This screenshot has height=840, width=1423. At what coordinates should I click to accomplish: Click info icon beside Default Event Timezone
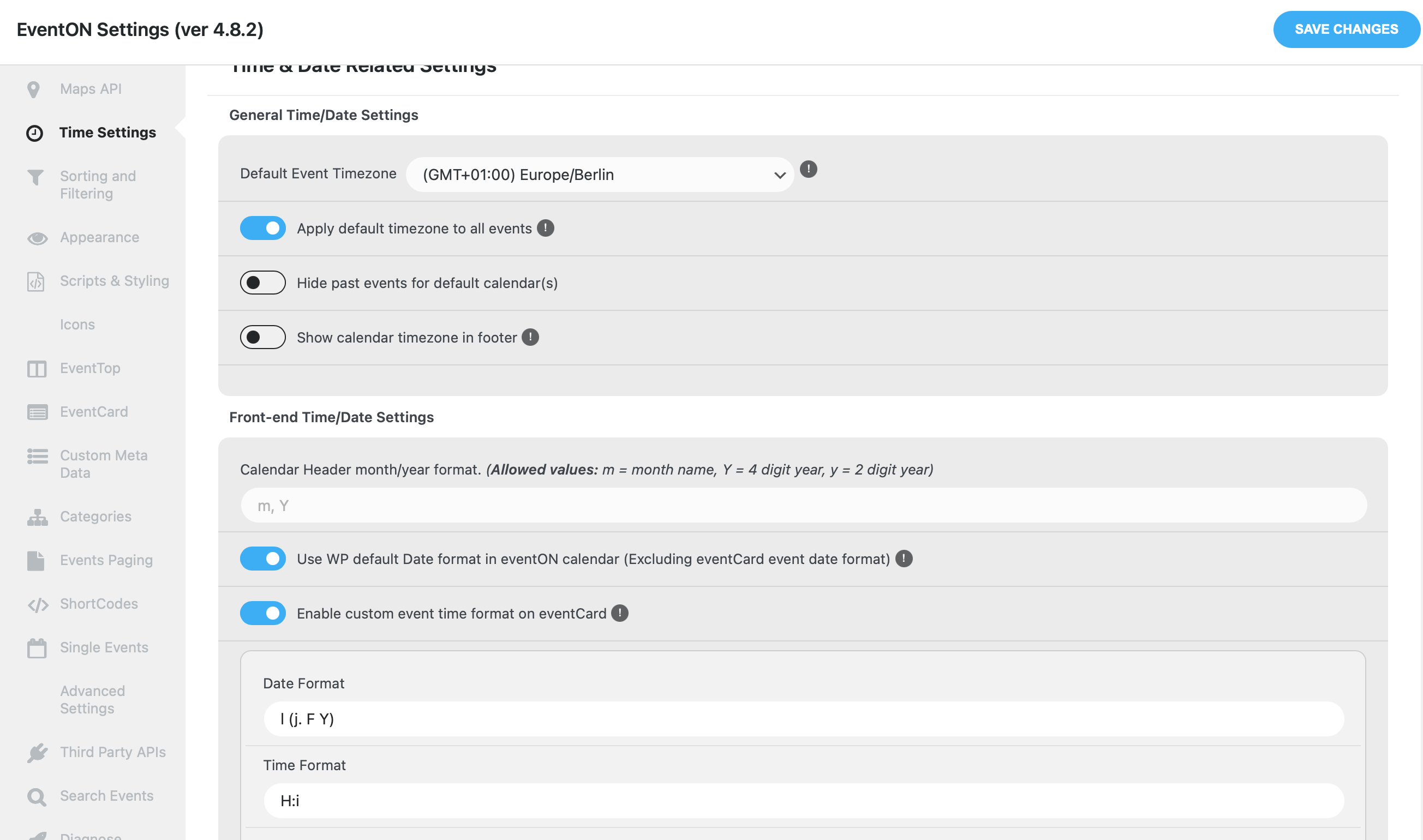point(808,169)
